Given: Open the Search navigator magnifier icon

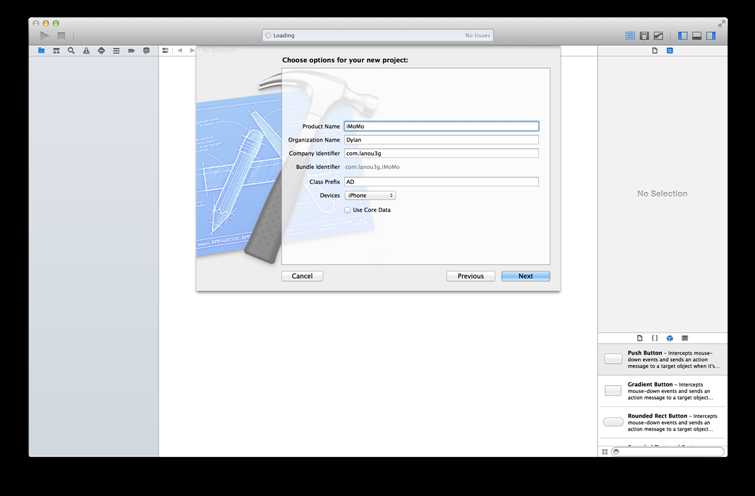Looking at the screenshot, I should (x=71, y=51).
